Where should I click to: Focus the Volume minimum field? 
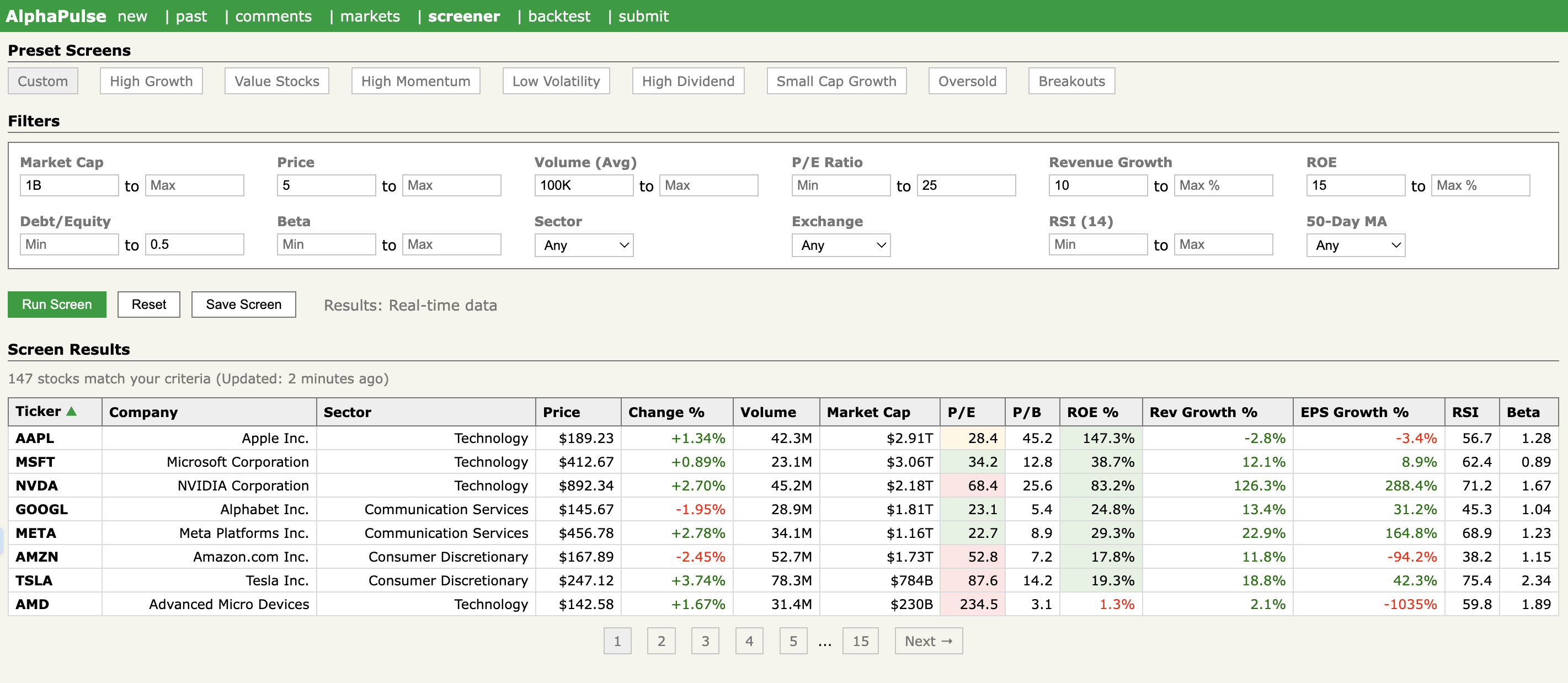584,186
